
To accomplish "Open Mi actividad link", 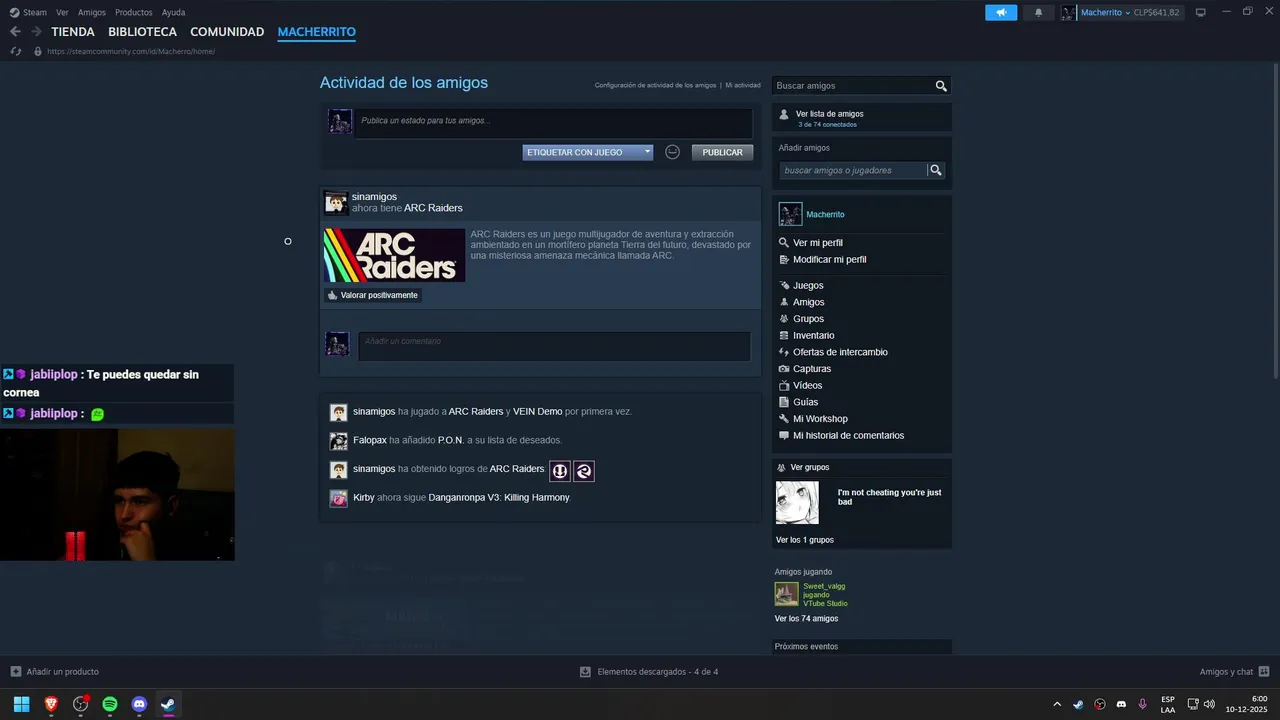I will [743, 86].
